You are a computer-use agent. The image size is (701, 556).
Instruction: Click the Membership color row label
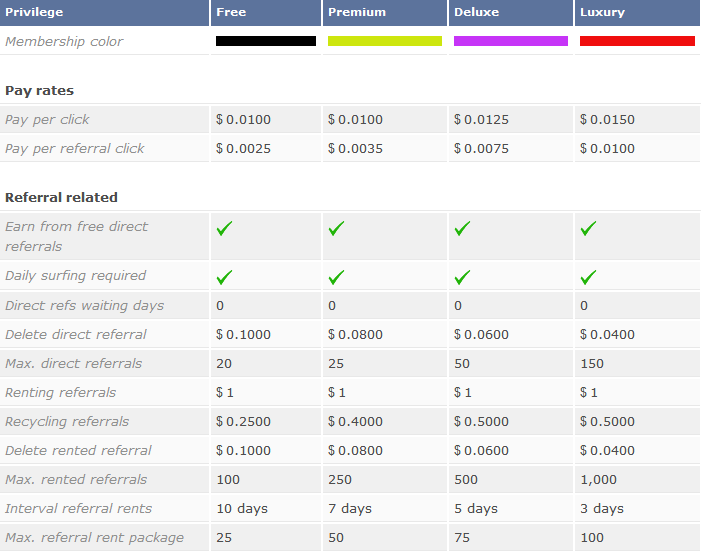(x=64, y=42)
